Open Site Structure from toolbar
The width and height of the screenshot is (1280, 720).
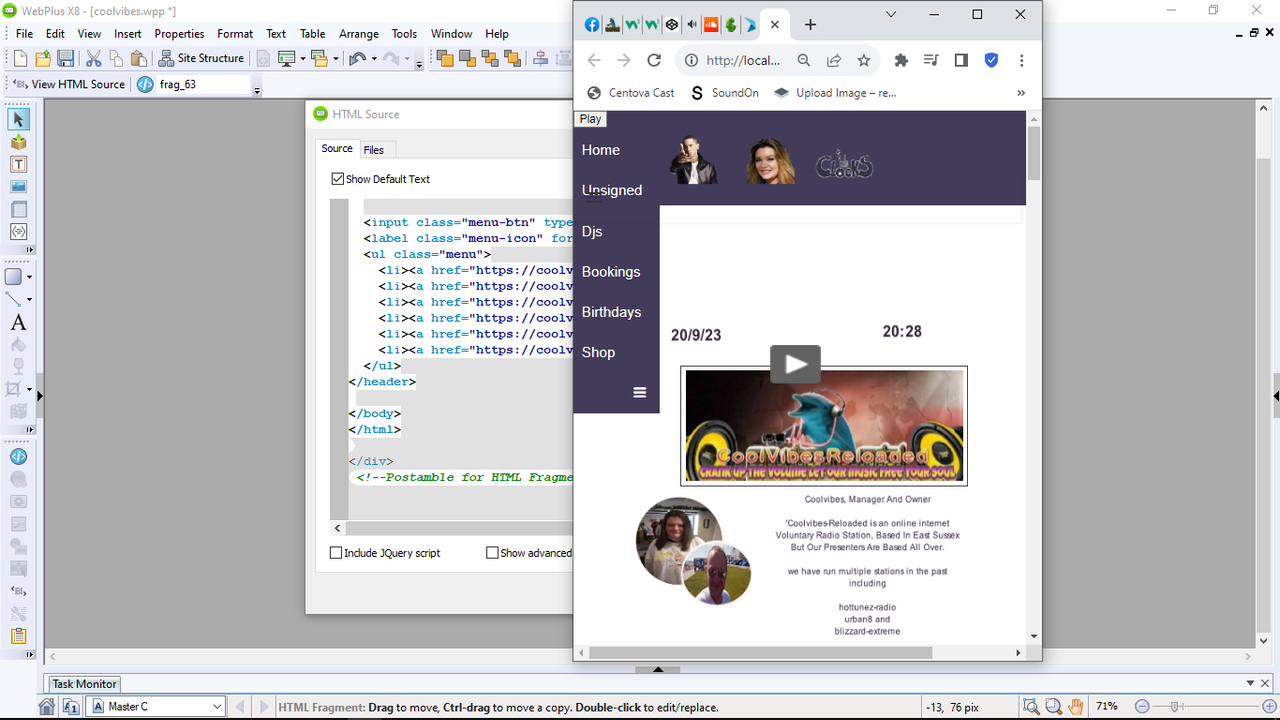[x=201, y=58]
